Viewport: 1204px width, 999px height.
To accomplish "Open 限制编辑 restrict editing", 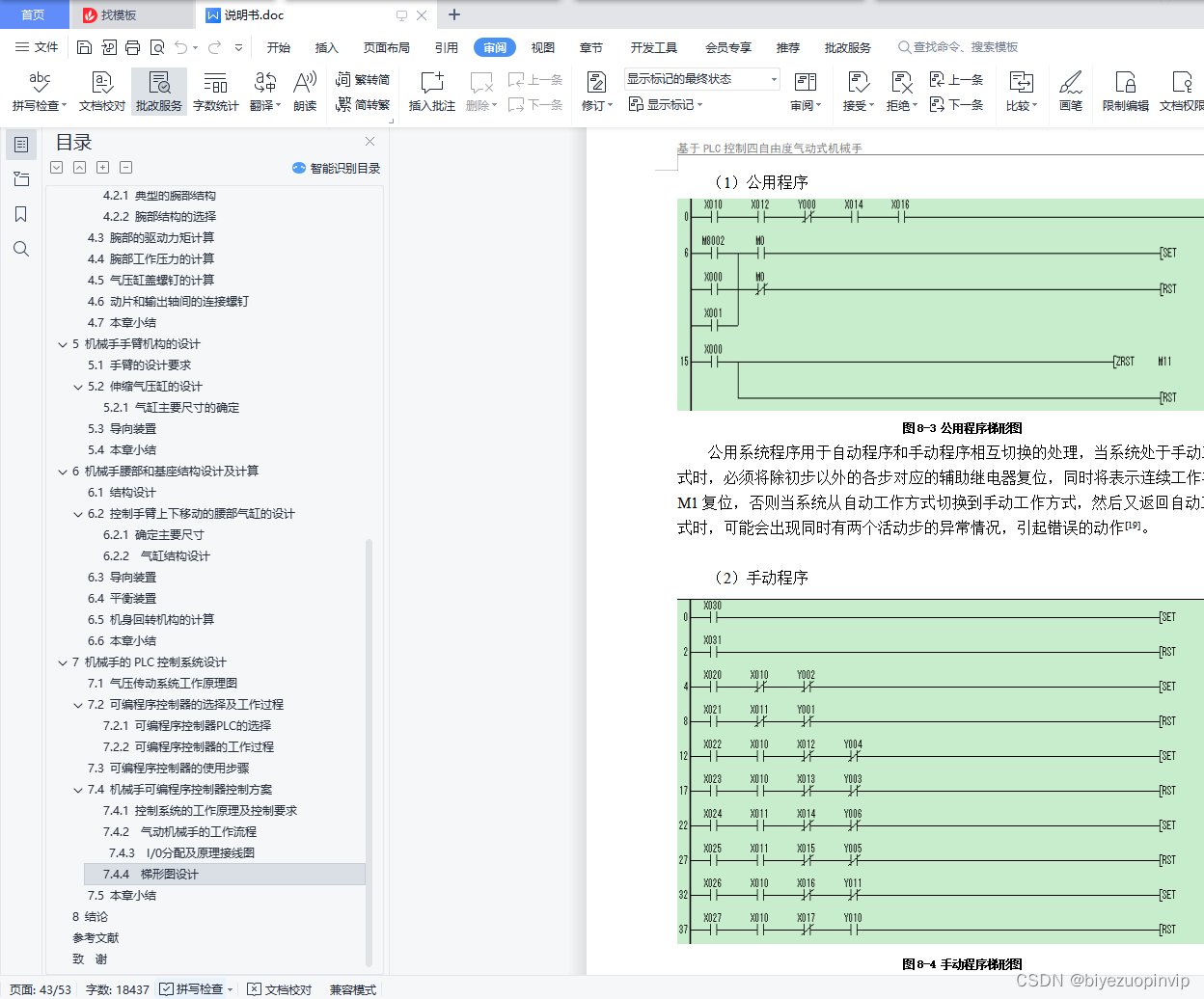I will (1125, 92).
